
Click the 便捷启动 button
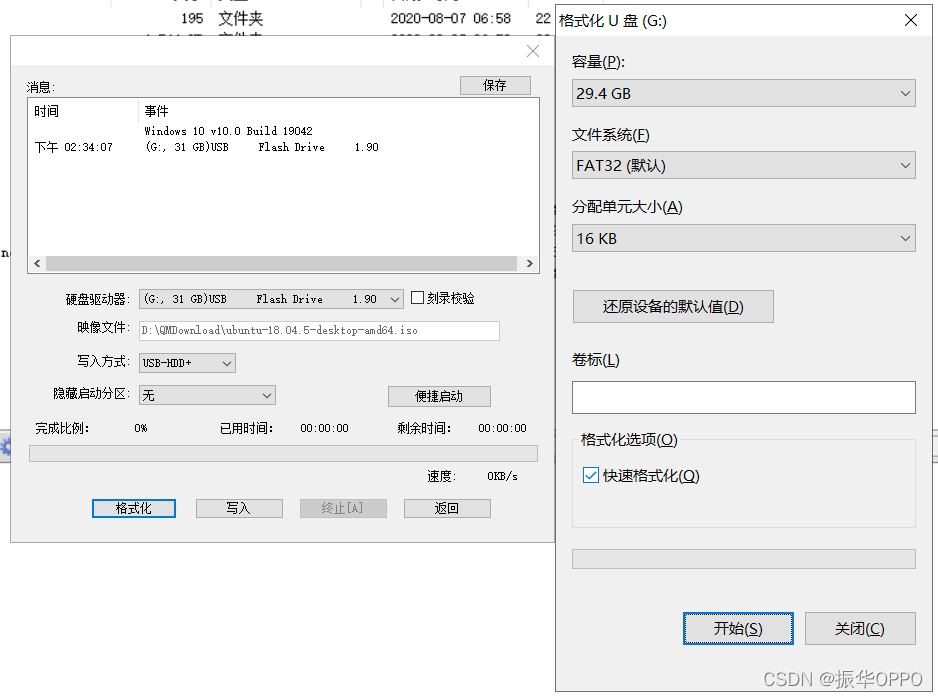tap(438, 396)
